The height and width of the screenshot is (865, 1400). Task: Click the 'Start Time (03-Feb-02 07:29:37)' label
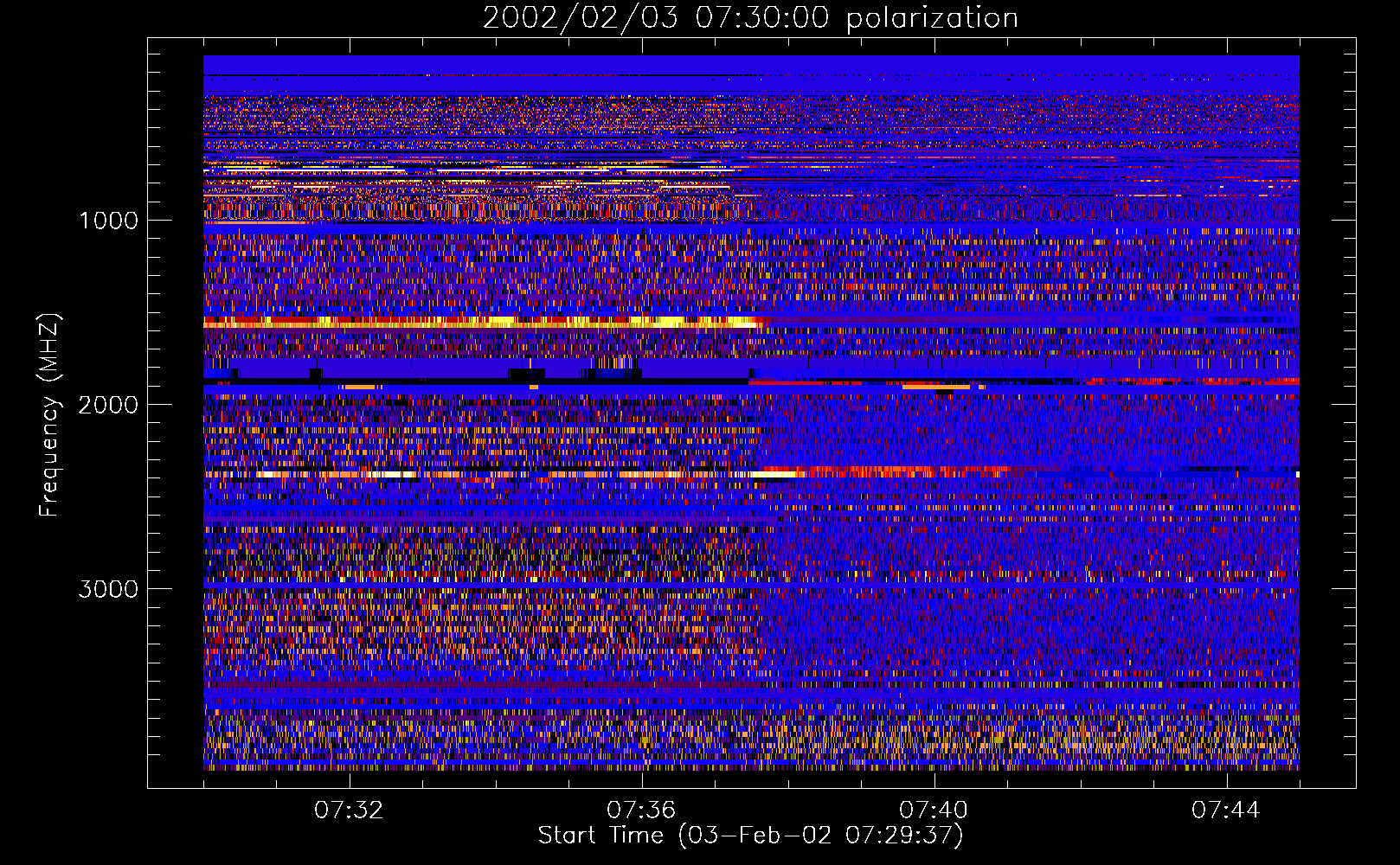[x=750, y=836]
